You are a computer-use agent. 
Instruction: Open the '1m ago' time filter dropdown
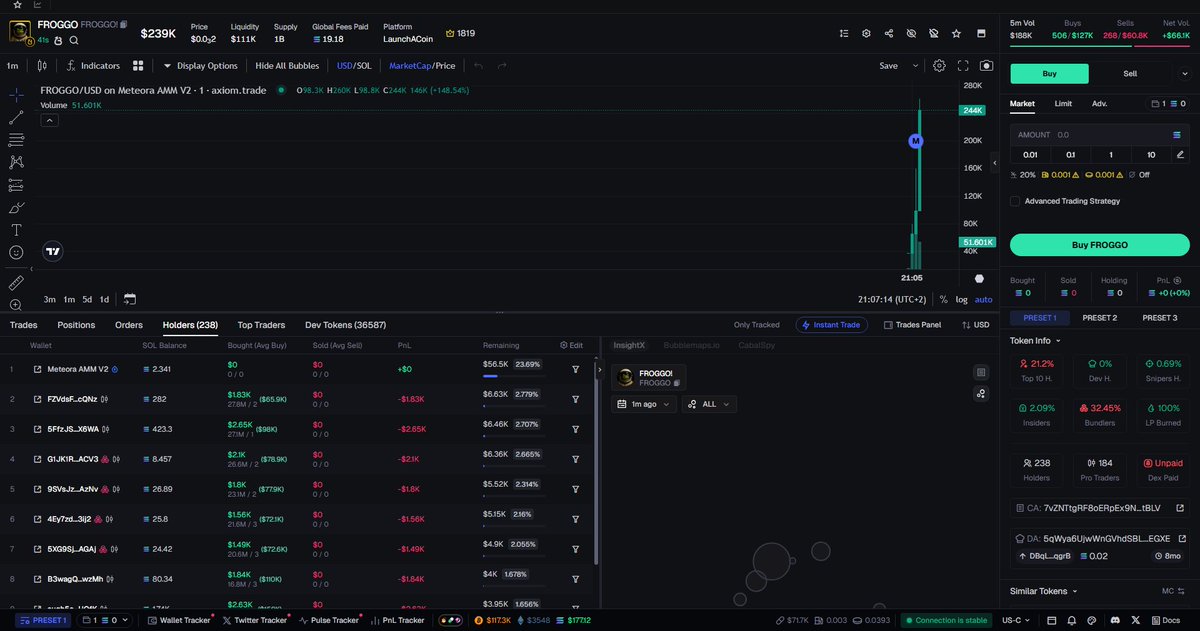644,404
